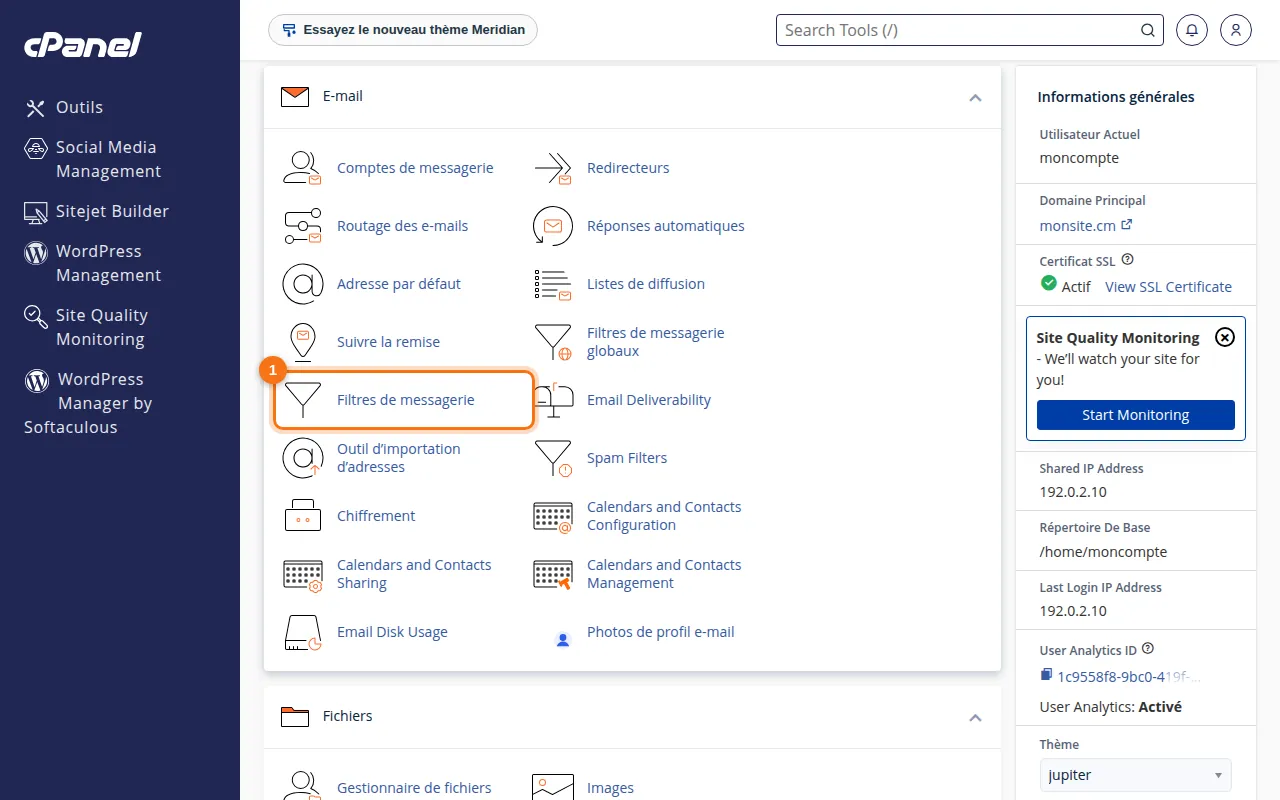Click the cPanel logo
1280x800 pixels.
click(83, 45)
